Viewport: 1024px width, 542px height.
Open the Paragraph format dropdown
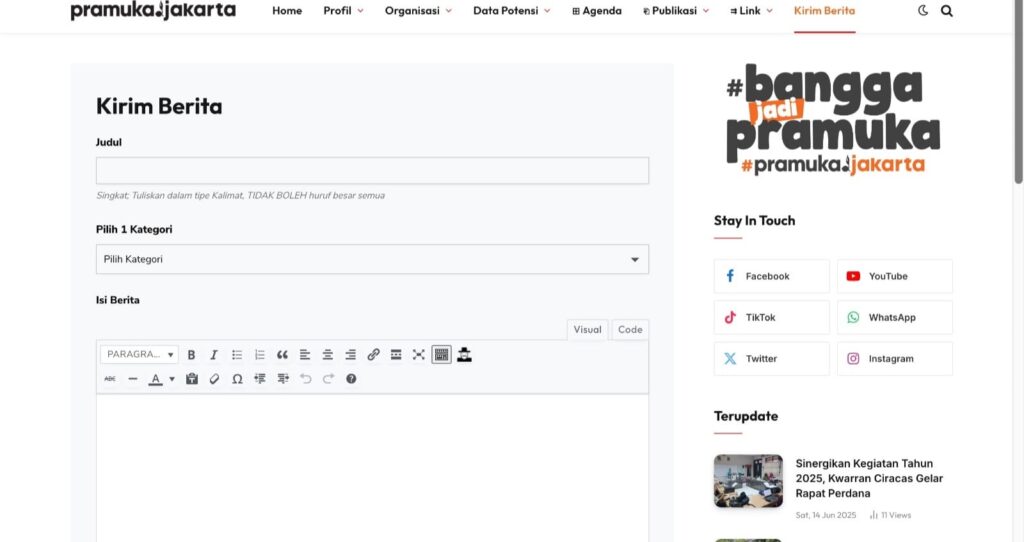pyautogui.click(x=139, y=355)
